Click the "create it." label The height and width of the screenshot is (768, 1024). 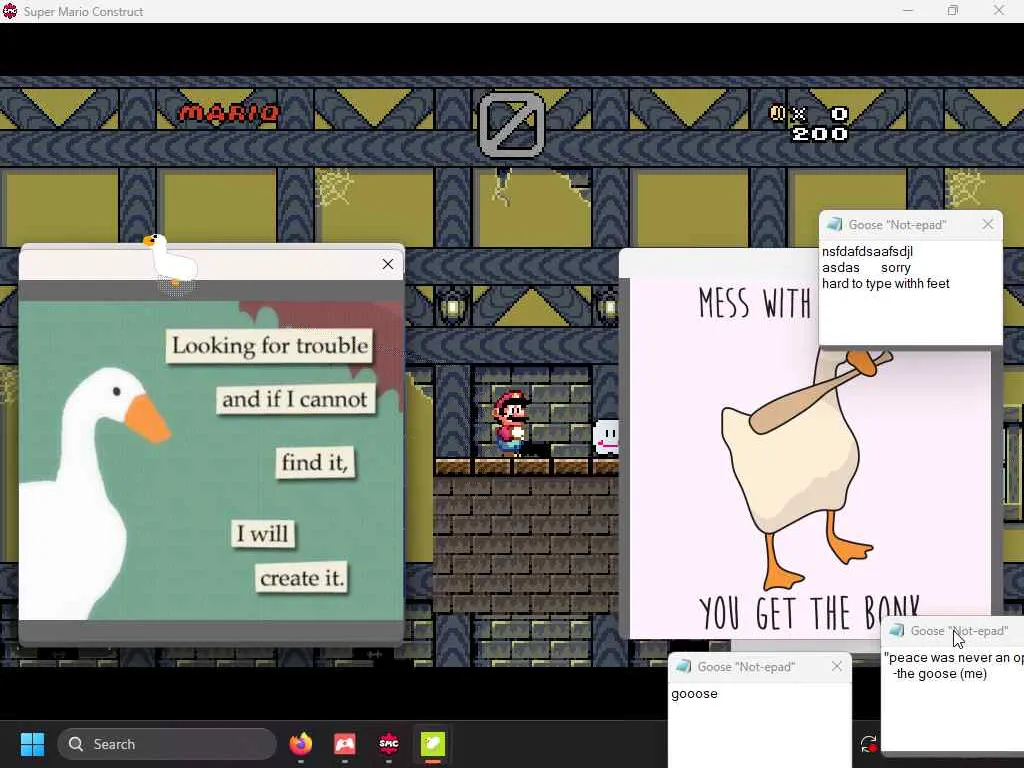[x=301, y=578]
